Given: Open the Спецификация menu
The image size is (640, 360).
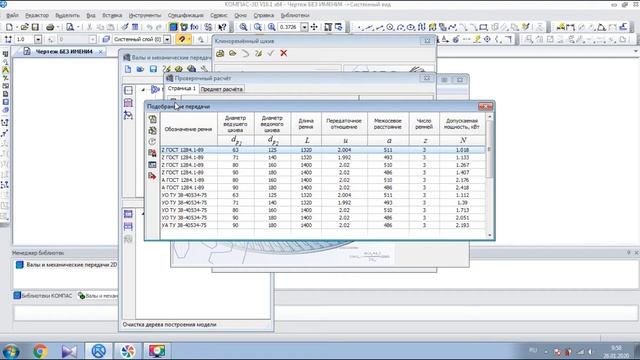Looking at the screenshot, I should (x=186, y=15).
